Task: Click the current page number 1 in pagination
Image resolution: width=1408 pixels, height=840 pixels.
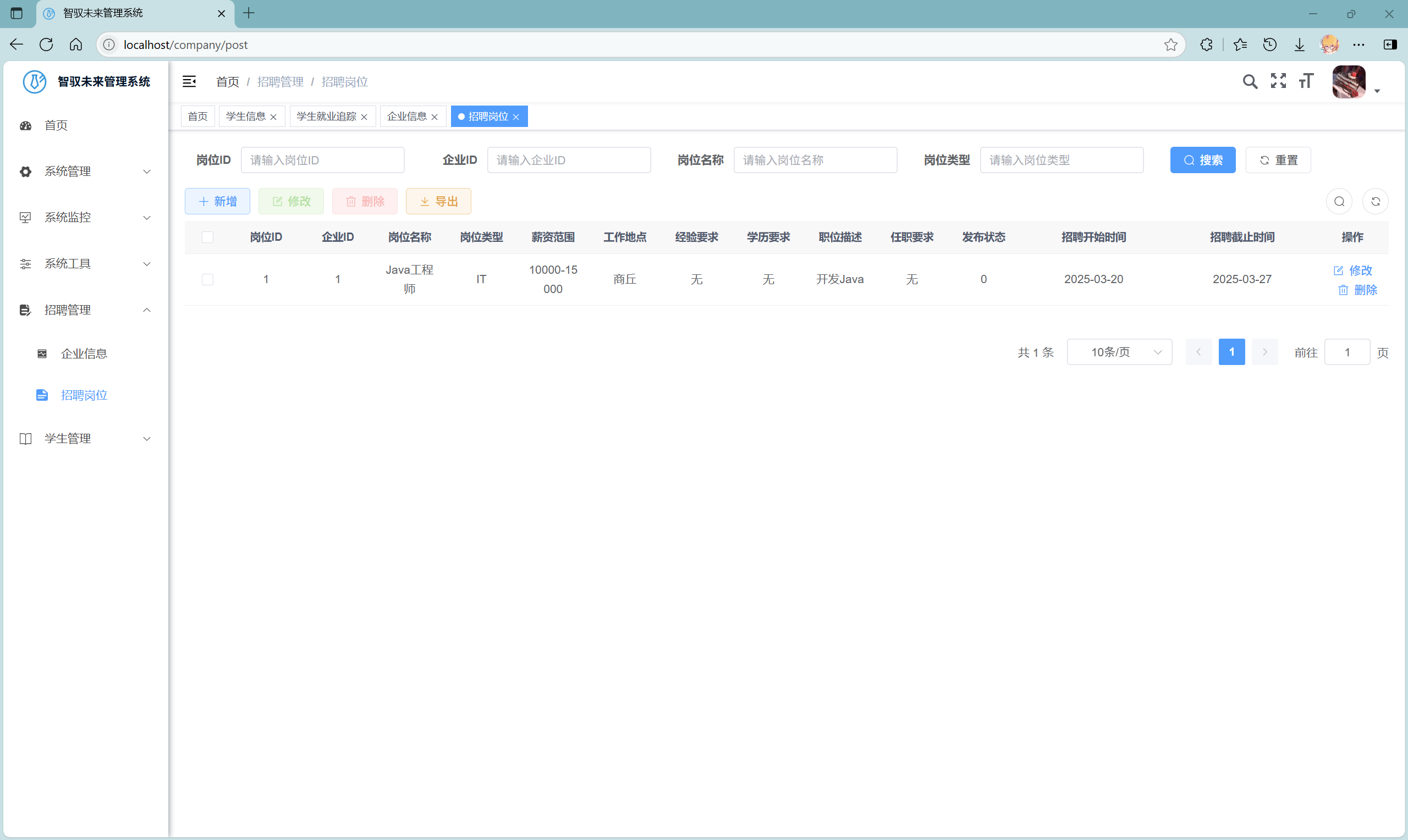Action: point(1231,351)
